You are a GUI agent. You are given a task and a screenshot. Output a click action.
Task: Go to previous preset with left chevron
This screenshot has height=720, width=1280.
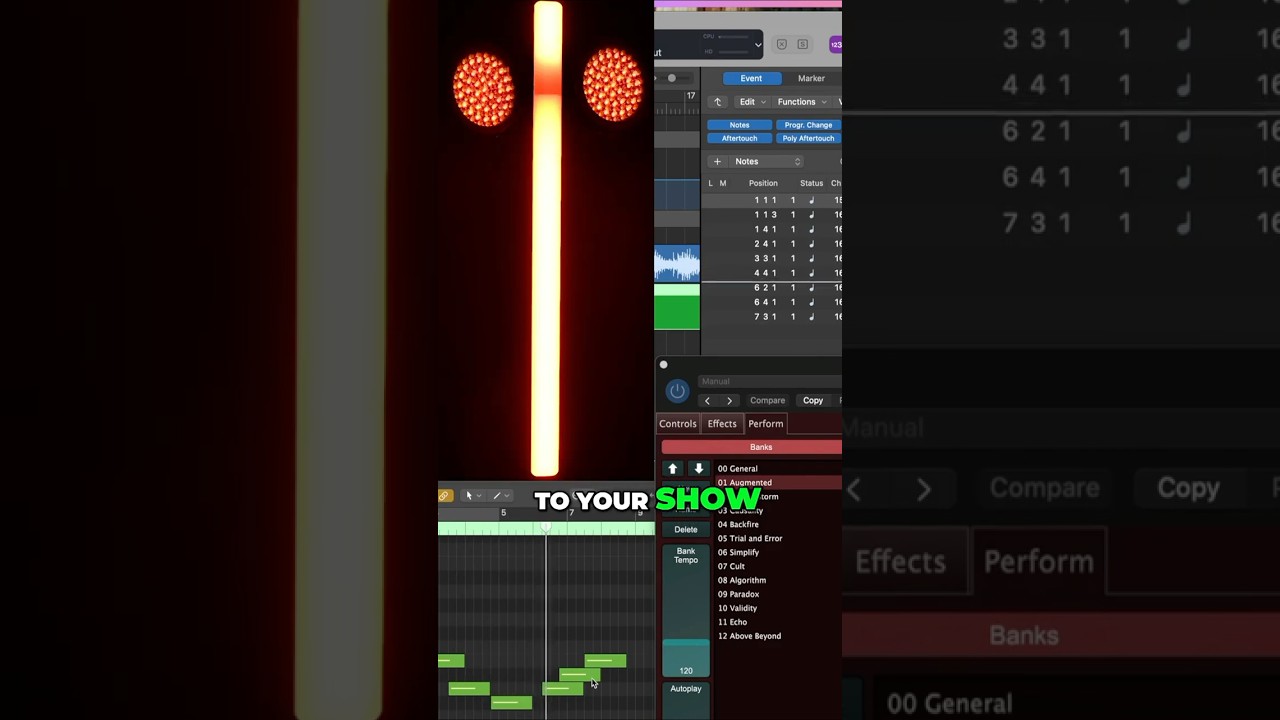[707, 401]
